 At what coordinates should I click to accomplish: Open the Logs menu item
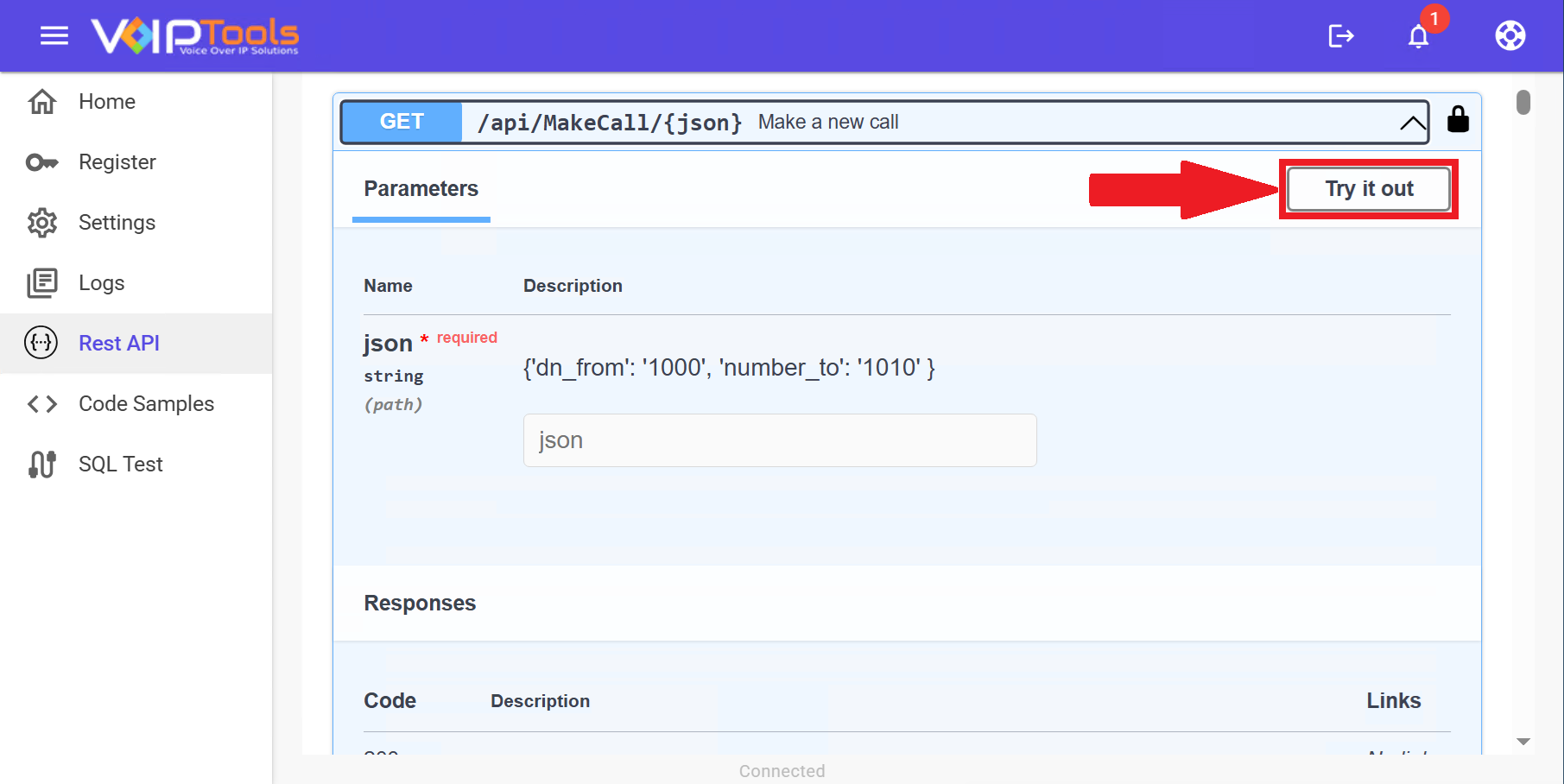click(102, 283)
